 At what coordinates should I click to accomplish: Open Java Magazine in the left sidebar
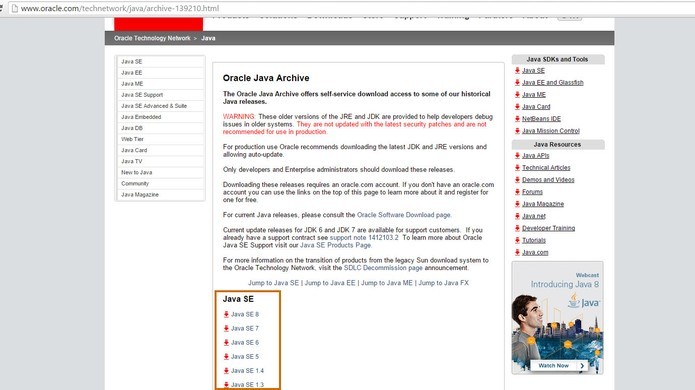160,195
